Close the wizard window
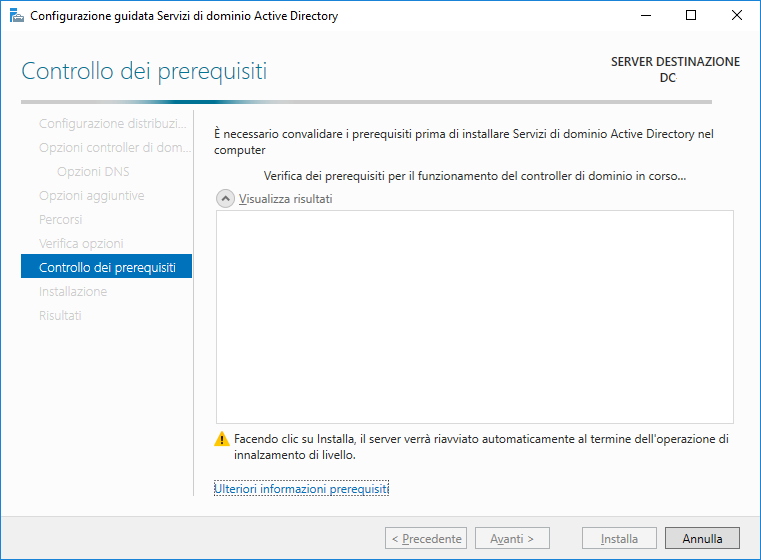The width and height of the screenshot is (761, 560). (736, 16)
